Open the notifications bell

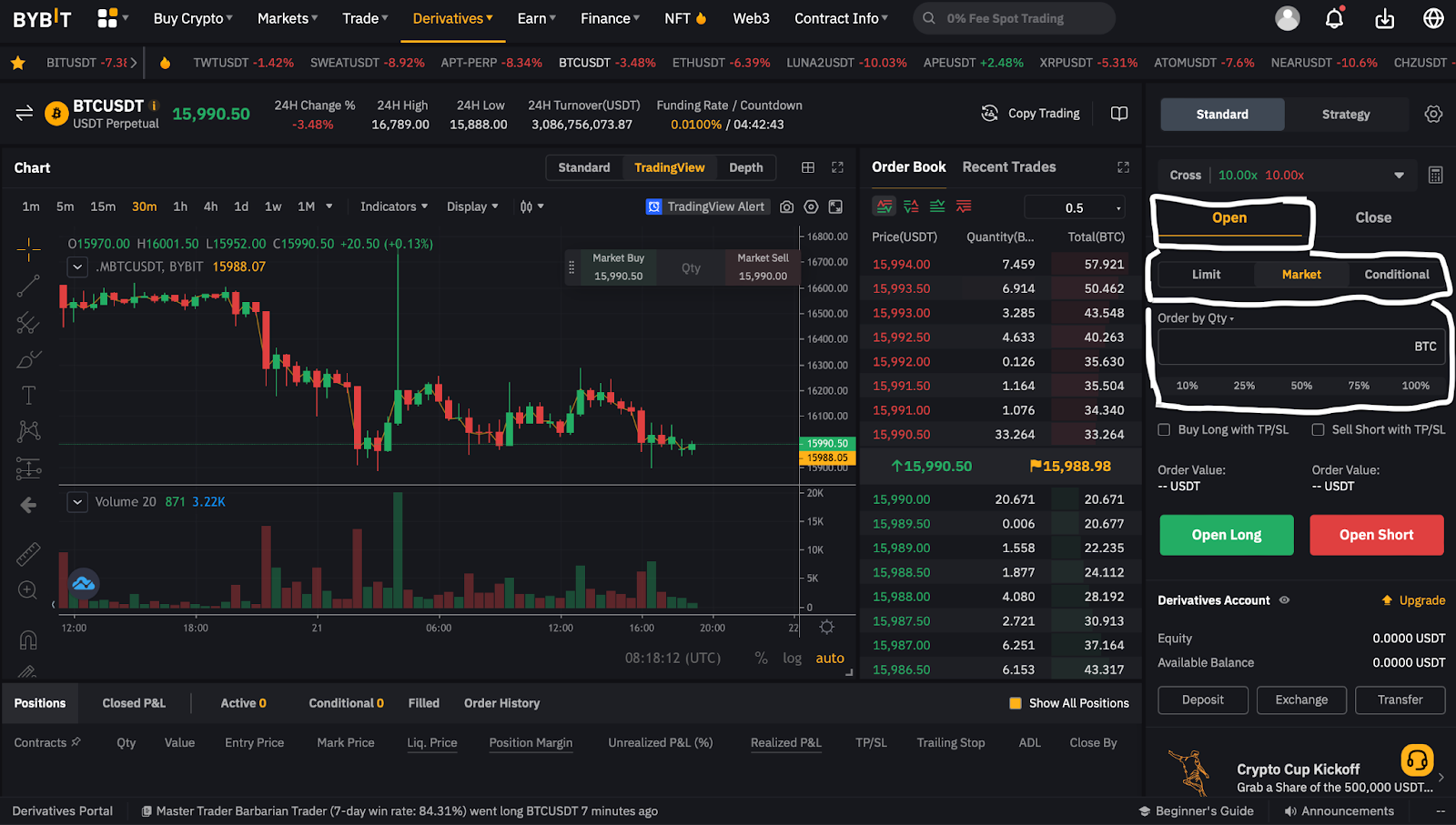tap(1335, 18)
